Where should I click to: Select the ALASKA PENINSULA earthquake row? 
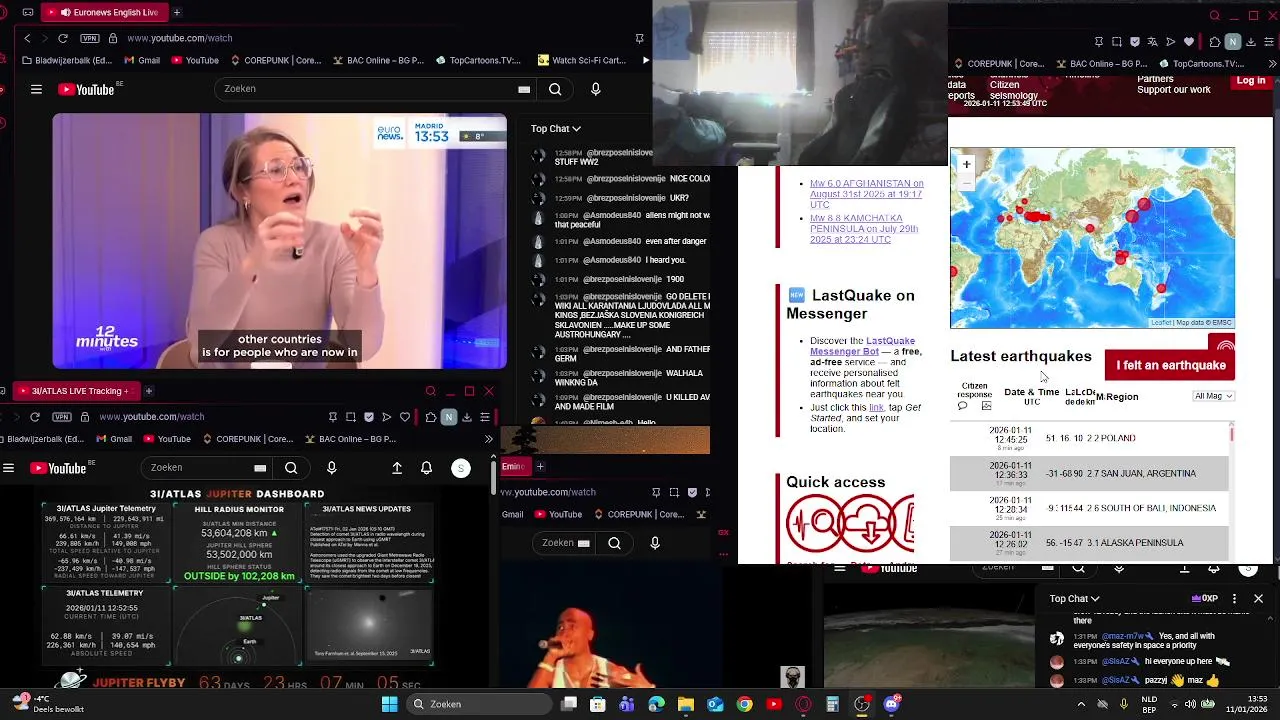pos(1089,543)
